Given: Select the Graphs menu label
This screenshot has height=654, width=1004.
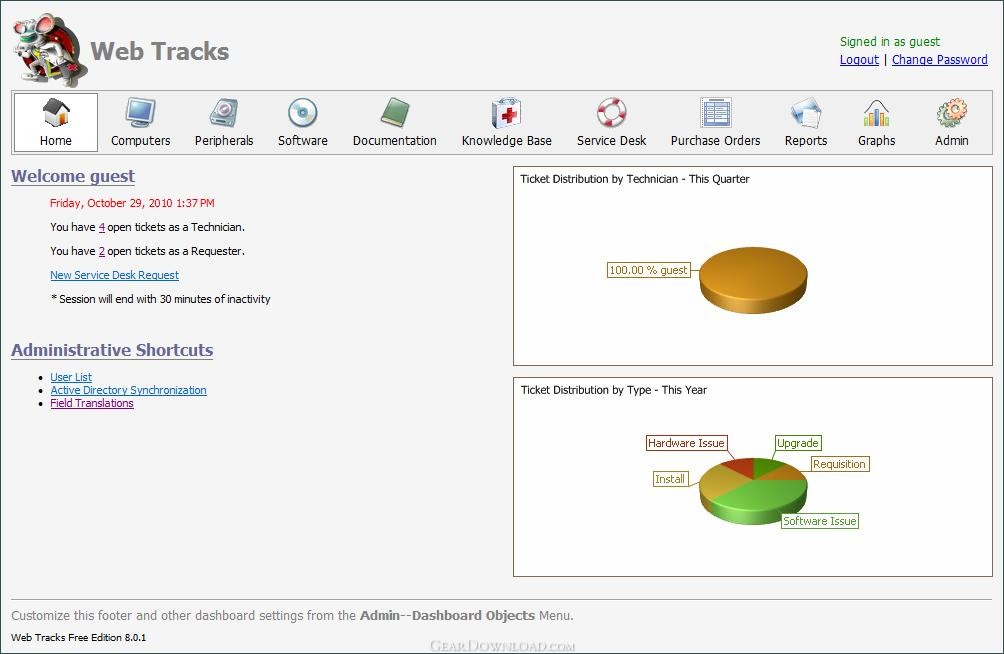Looking at the screenshot, I should tap(876, 140).
